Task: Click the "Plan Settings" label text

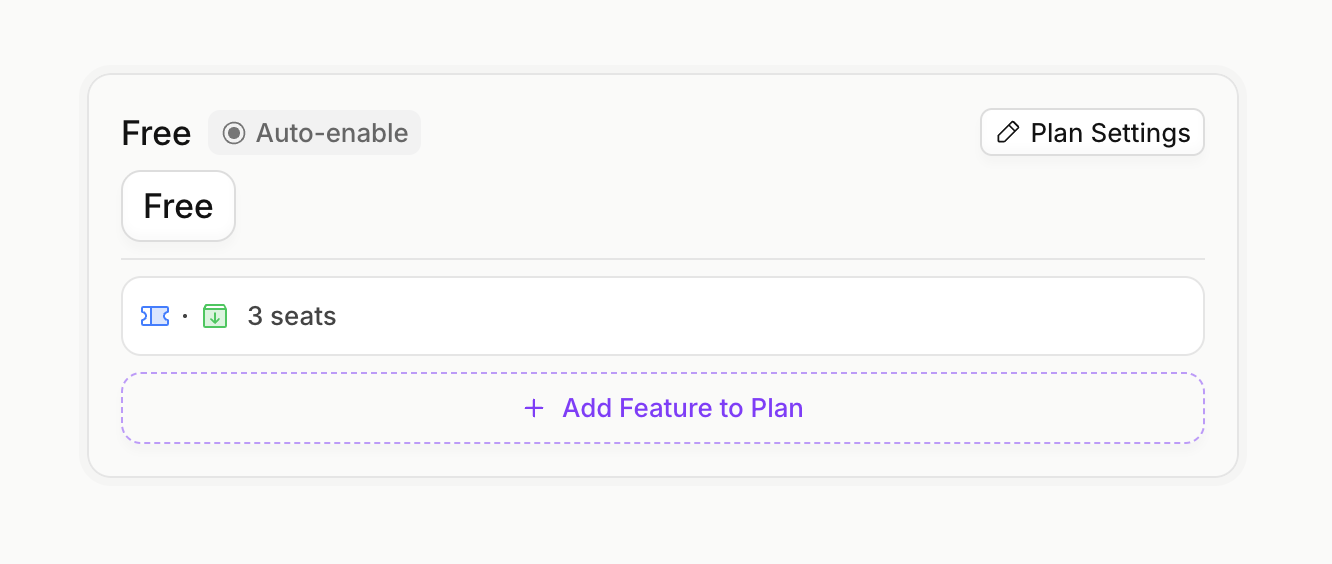Action: point(1110,133)
